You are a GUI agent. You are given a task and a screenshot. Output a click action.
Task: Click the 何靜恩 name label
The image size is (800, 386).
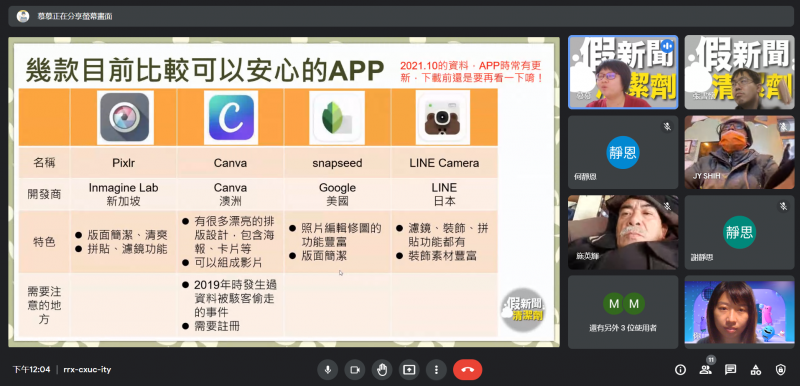pyautogui.click(x=585, y=177)
